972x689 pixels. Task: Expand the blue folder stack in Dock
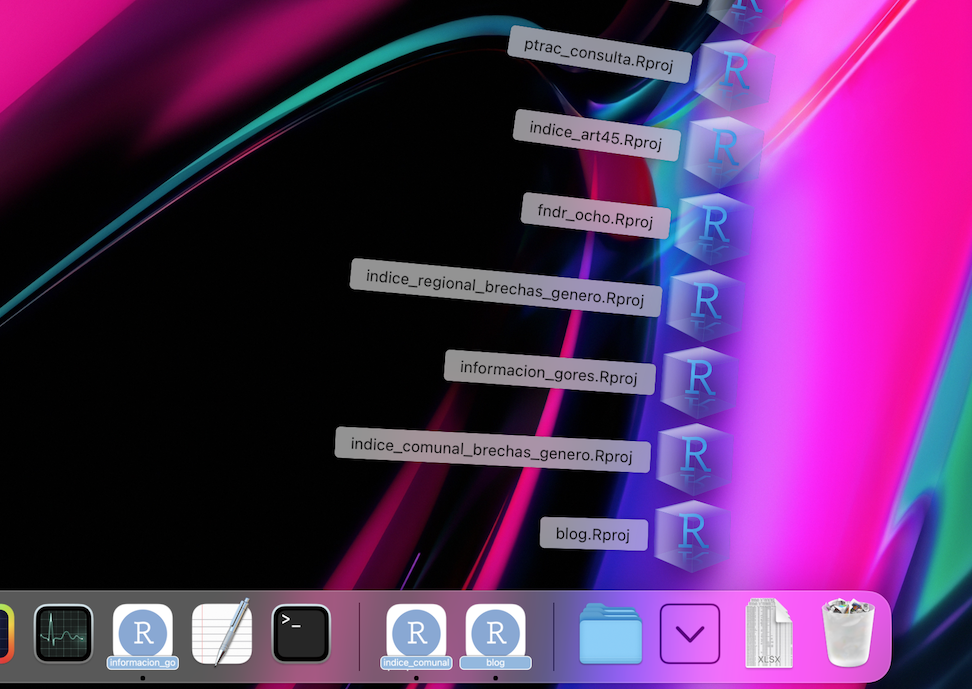pos(611,633)
